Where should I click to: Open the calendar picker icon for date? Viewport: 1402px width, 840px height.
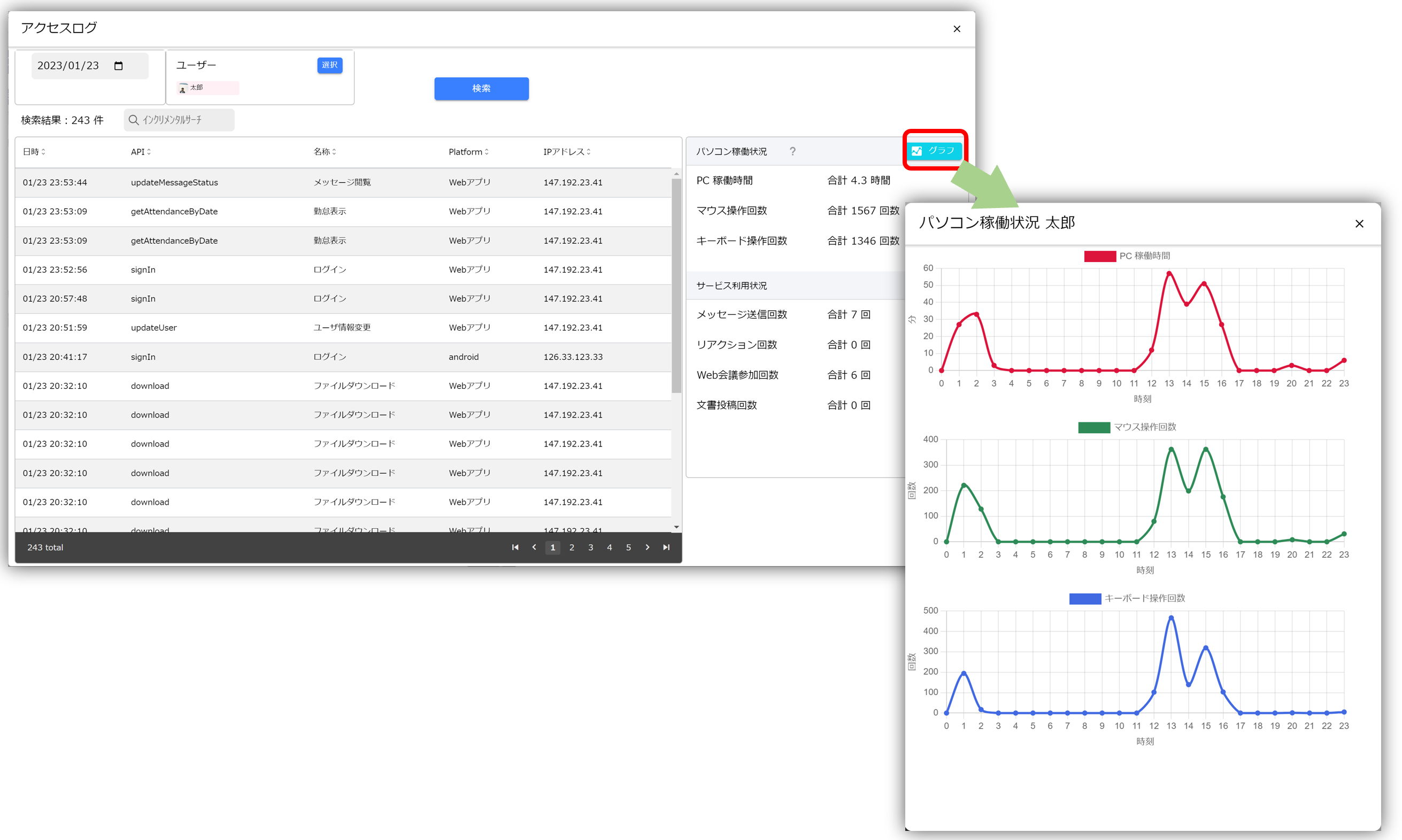[118, 66]
